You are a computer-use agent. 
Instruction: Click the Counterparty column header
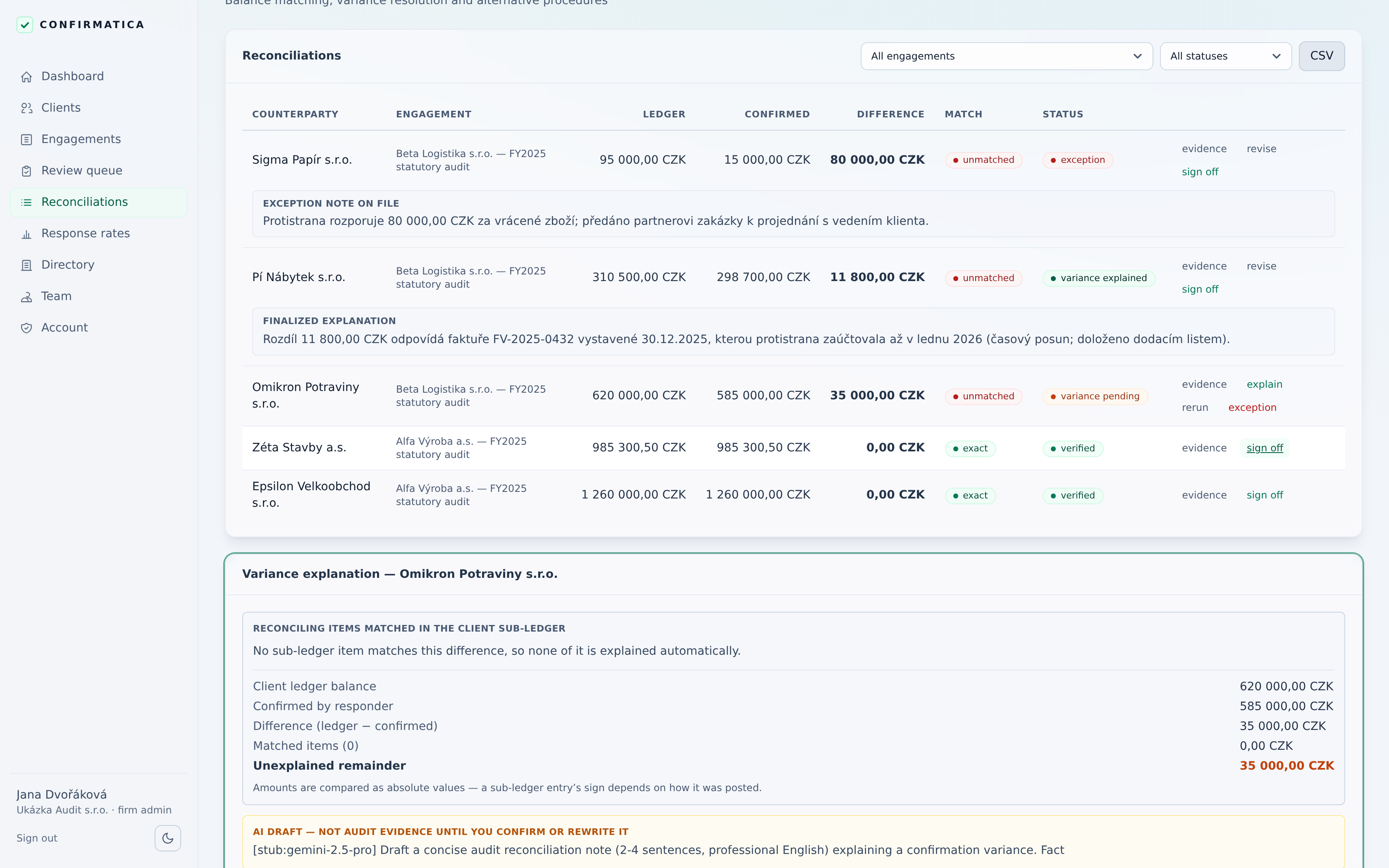tap(295, 114)
